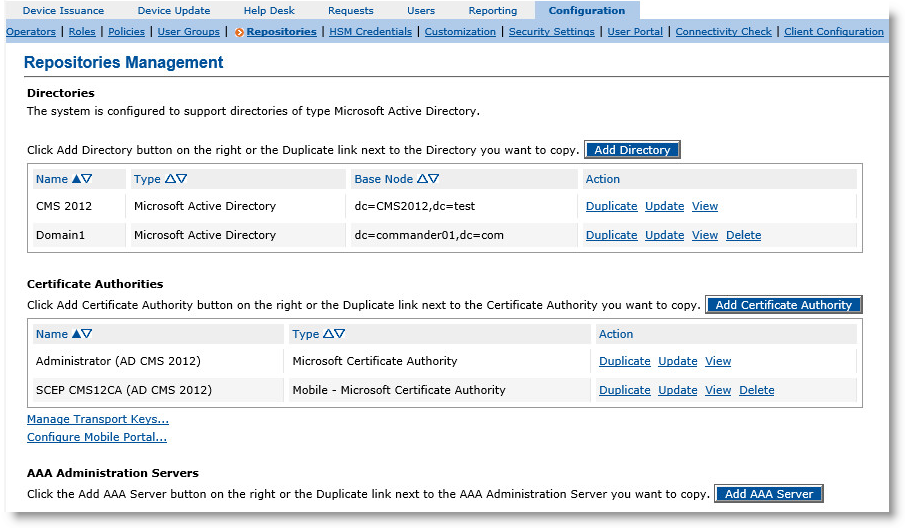Image resolution: width=905 pixels, height=528 pixels.
Task: Open the Device Issuance tab
Action: pos(63,11)
